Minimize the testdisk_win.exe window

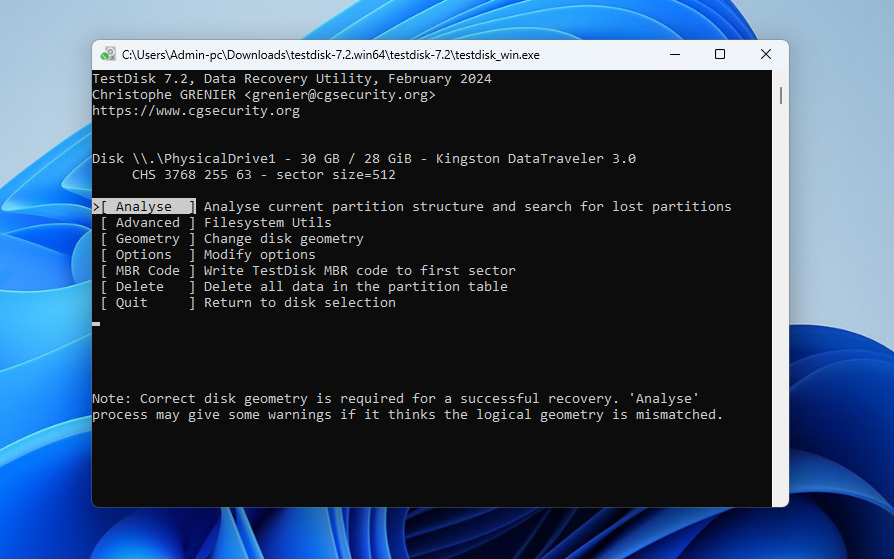click(x=675, y=55)
